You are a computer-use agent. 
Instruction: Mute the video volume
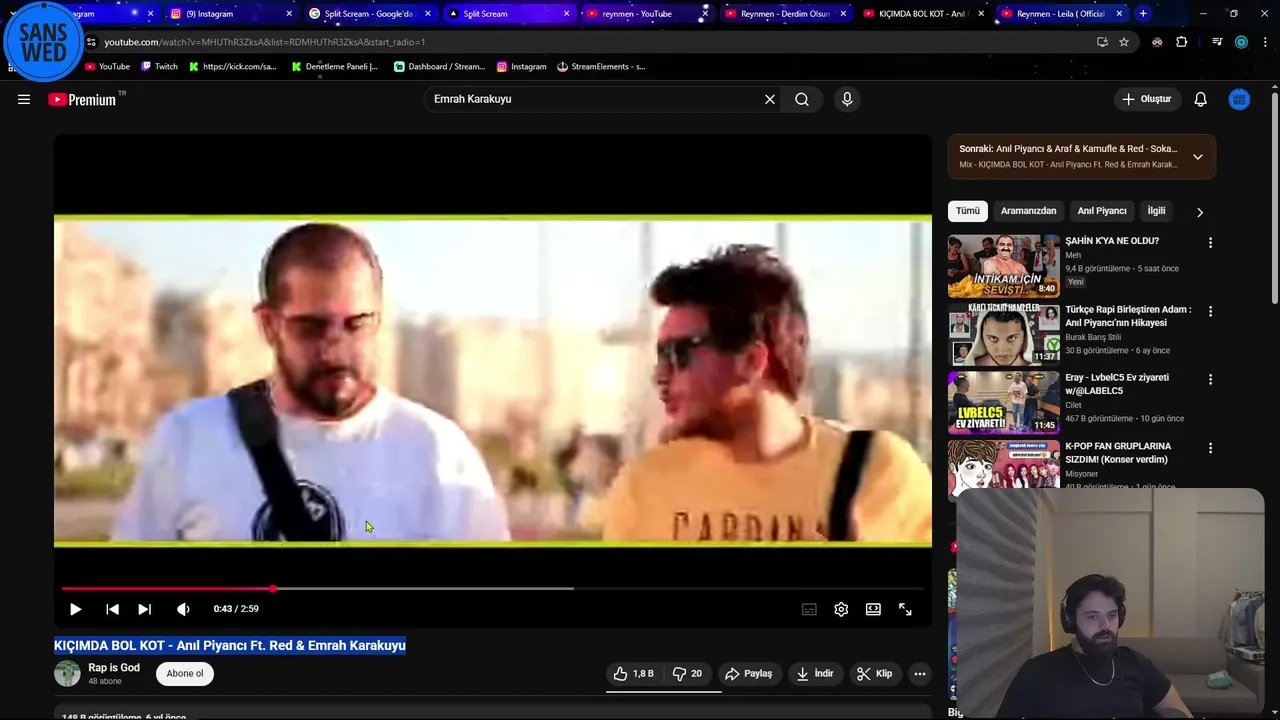point(183,609)
